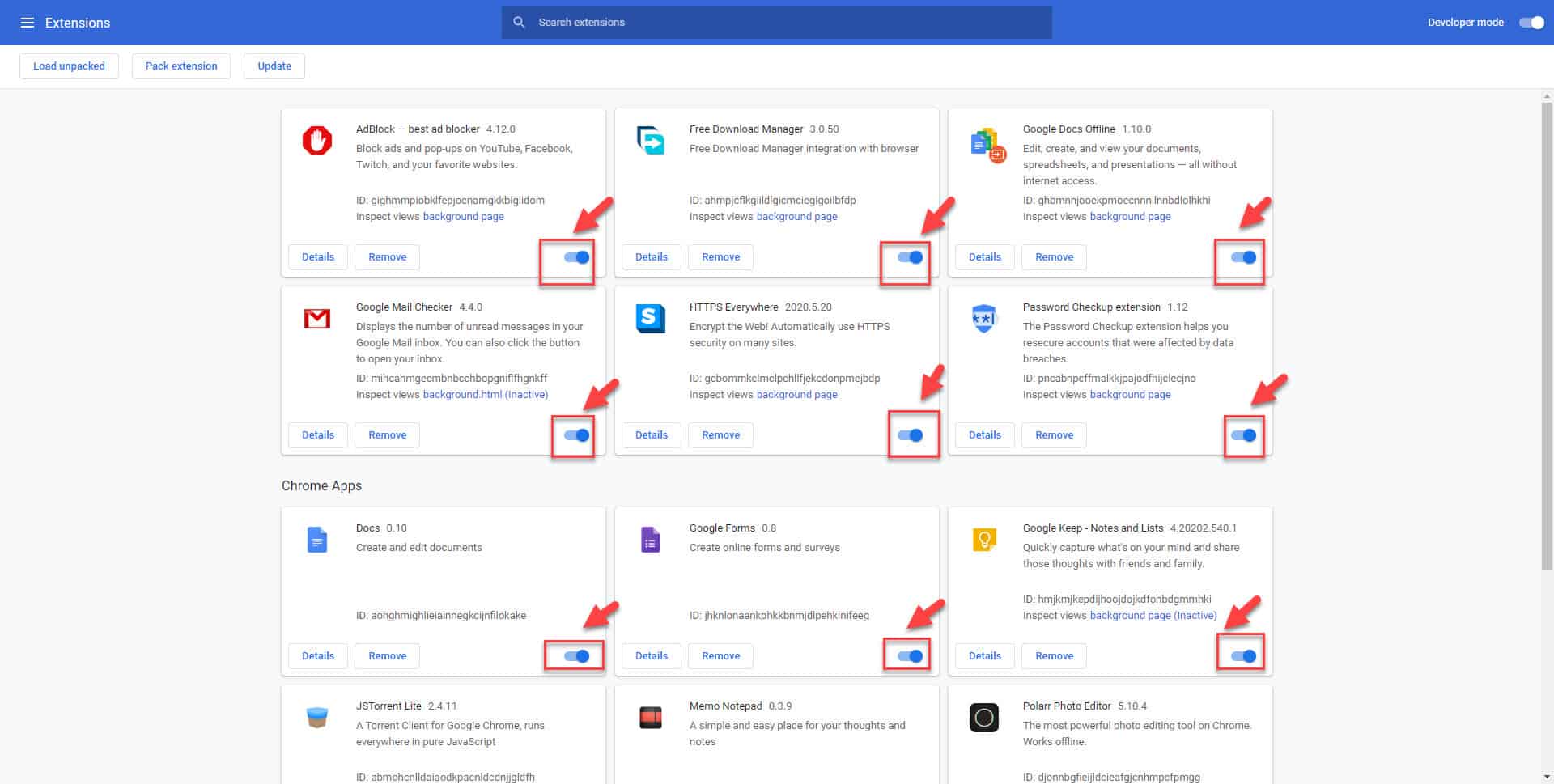Click the scrollbar down arrow

pyautogui.click(x=1547, y=777)
